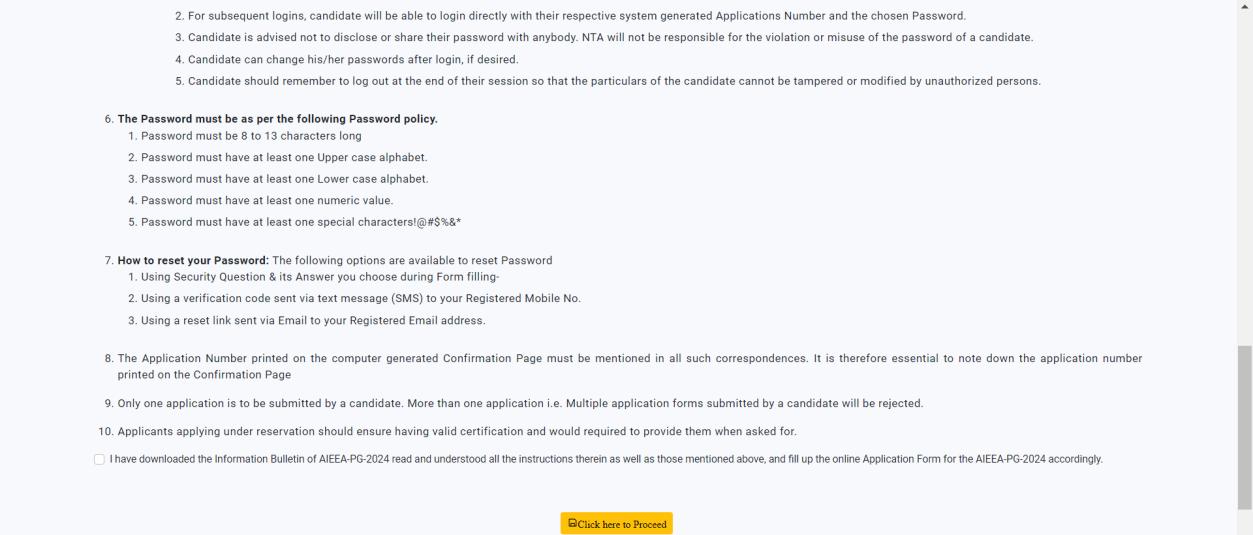Viewport: 1253px width, 535px height.
Task: Click the declaration text beside the checkbox
Action: (605, 459)
